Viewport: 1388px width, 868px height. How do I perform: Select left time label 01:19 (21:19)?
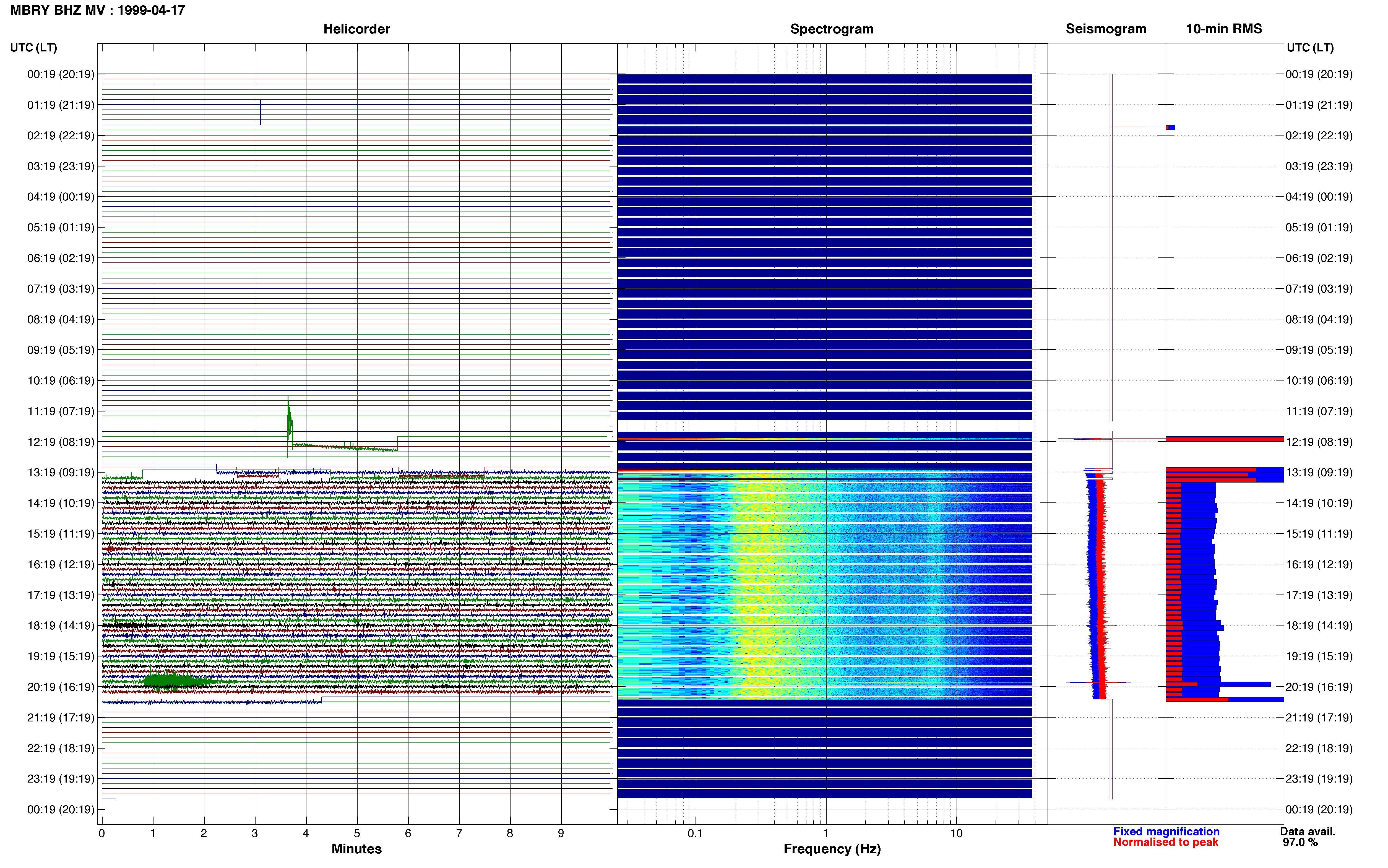pyautogui.click(x=61, y=105)
